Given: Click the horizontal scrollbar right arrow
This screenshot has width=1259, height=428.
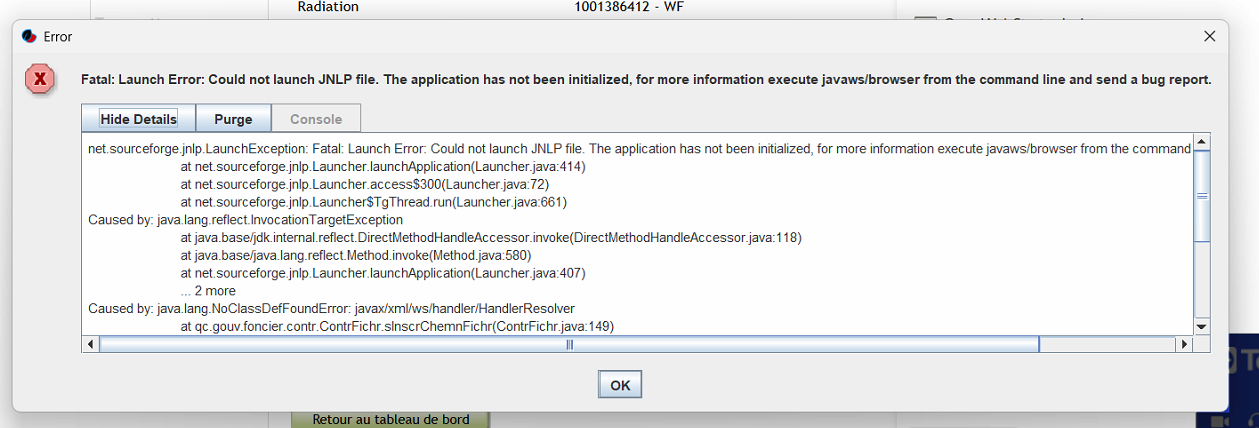Looking at the screenshot, I should pyautogui.click(x=1185, y=344).
